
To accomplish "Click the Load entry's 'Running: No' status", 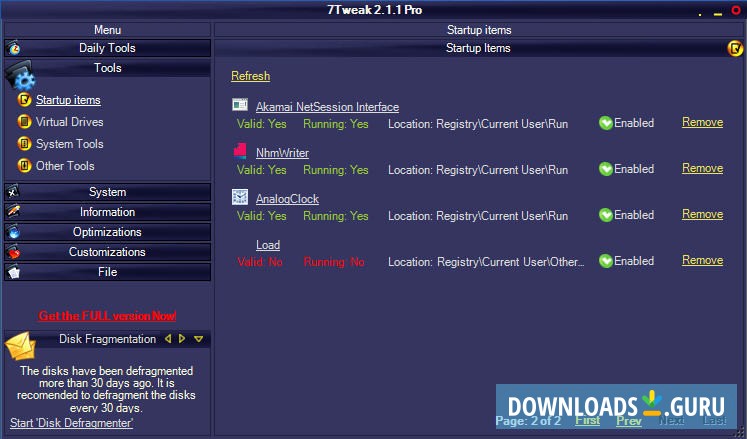I will [334, 262].
